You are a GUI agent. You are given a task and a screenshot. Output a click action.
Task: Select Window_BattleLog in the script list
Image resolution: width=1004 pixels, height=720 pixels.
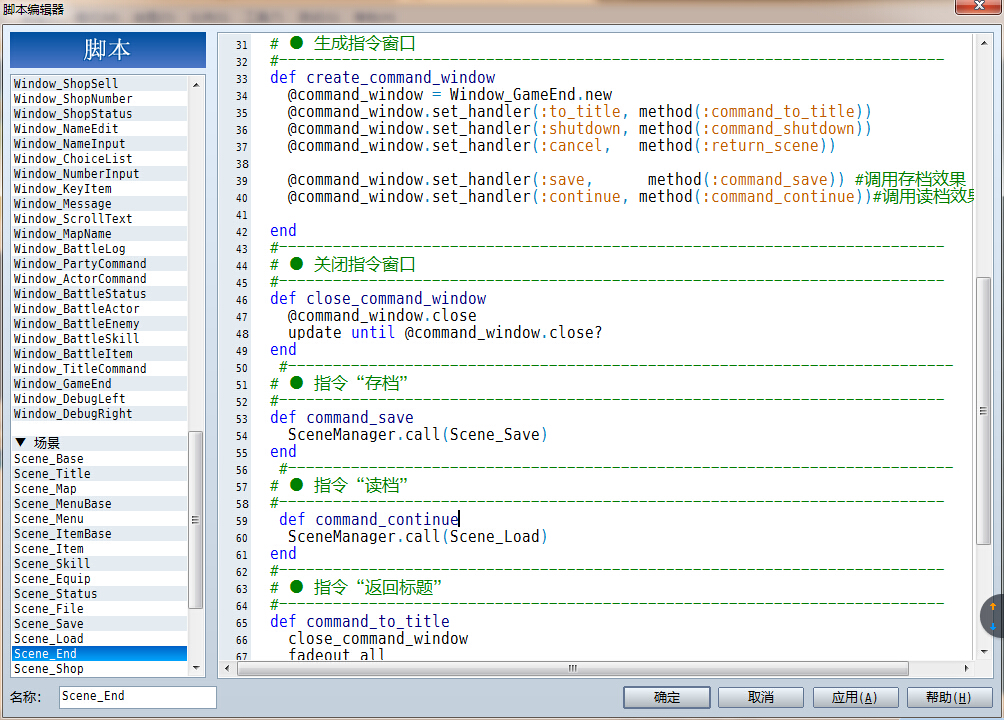point(99,249)
